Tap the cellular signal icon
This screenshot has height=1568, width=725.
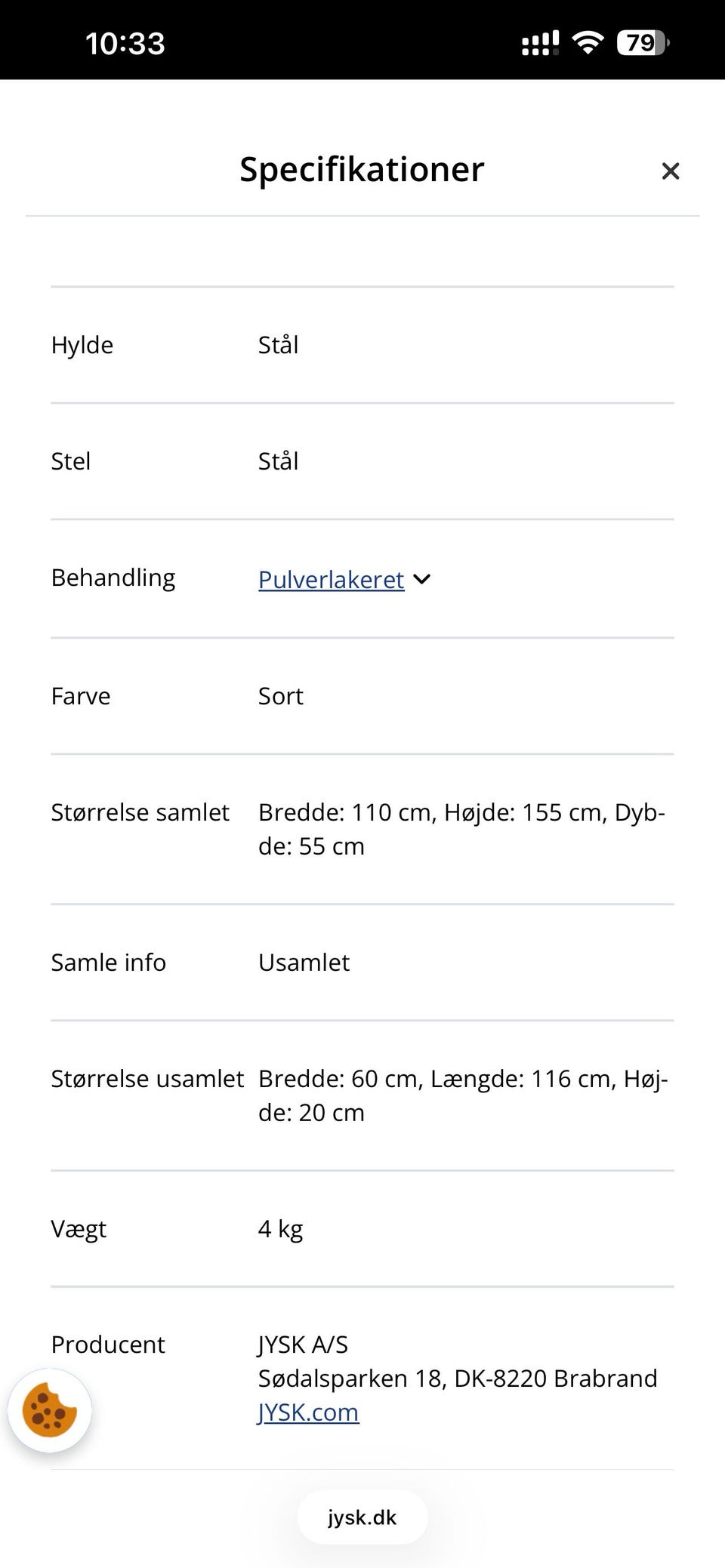(x=540, y=43)
